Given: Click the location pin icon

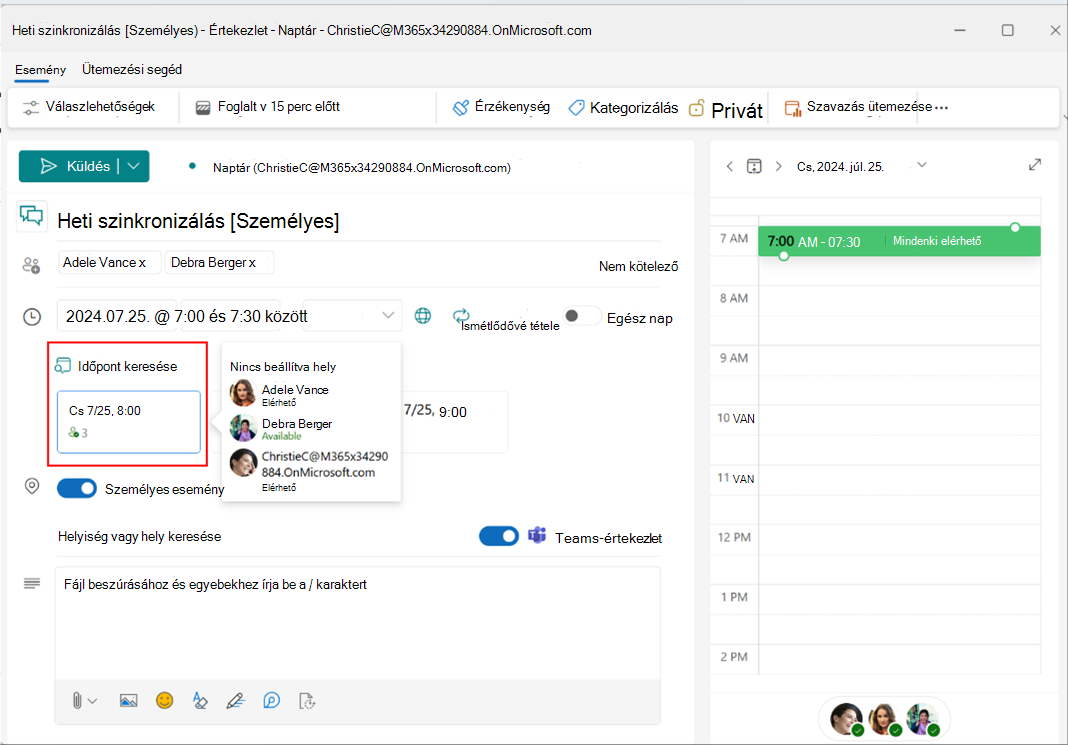Looking at the screenshot, I should [31, 486].
